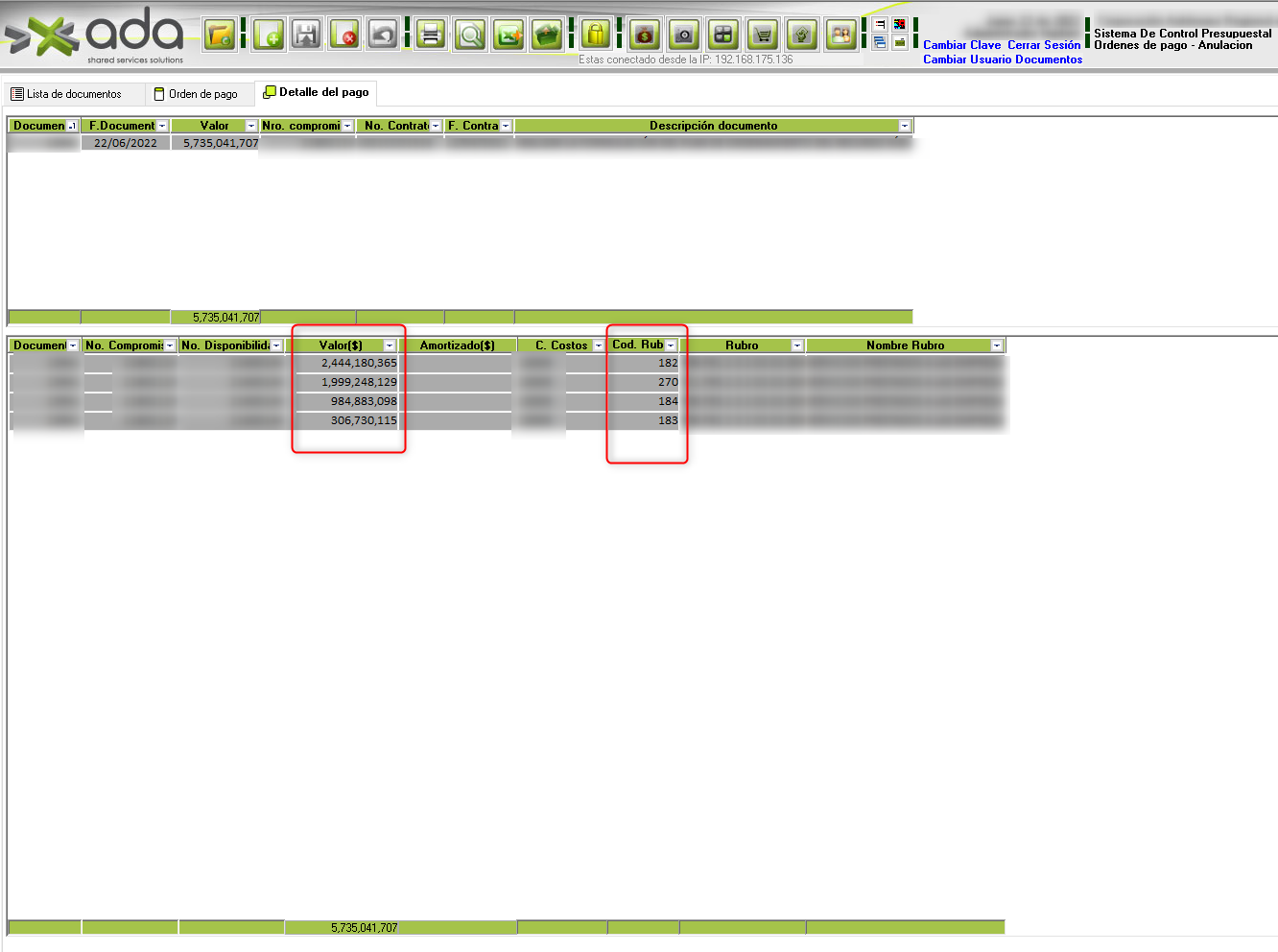The image size is (1278, 952).
Task: Open the Nombre Rubro column filter dropdown
Action: tap(997, 345)
